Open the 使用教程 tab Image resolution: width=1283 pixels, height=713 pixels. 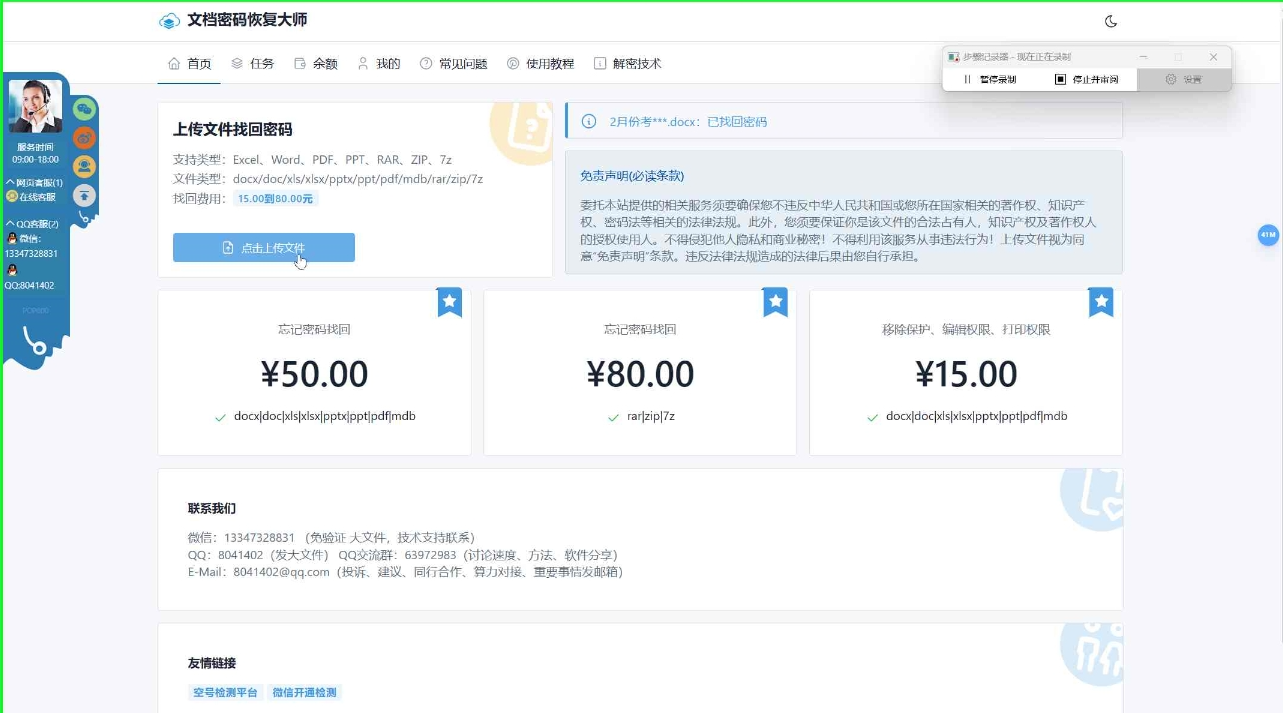(x=541, y=64)
